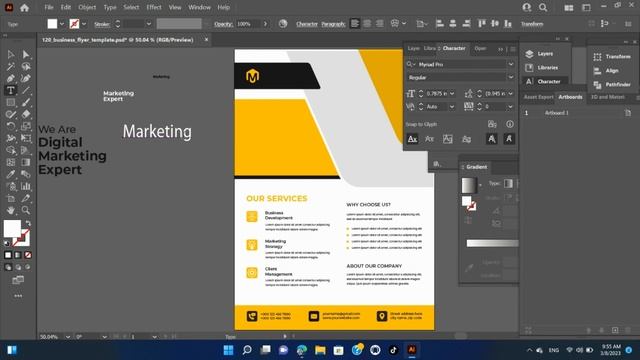This screenshot has width=640, height=360.
Task: Select the Curvature tool
Action: pyautogui.click(x=26, y=78)
